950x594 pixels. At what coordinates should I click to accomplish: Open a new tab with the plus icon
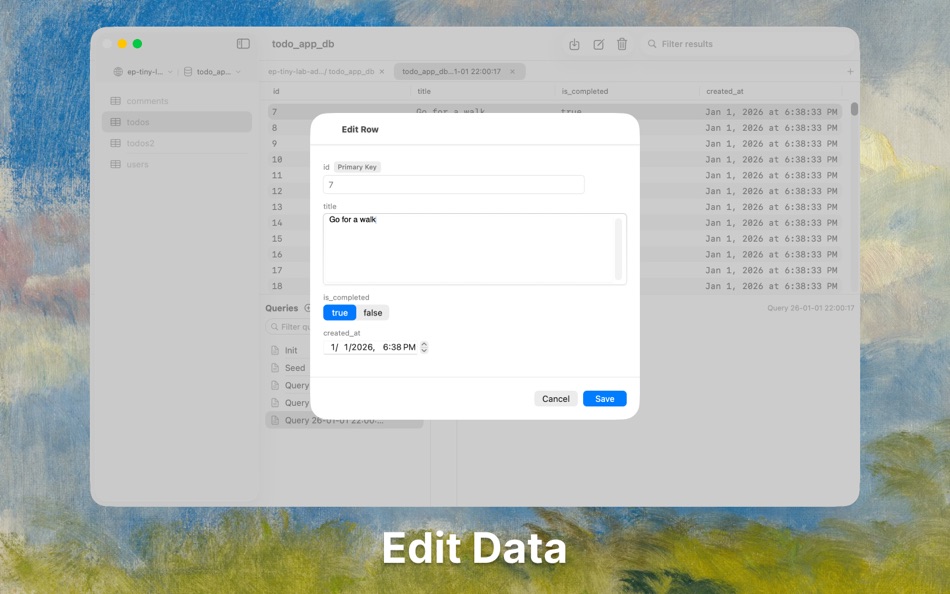pos(849,71)
